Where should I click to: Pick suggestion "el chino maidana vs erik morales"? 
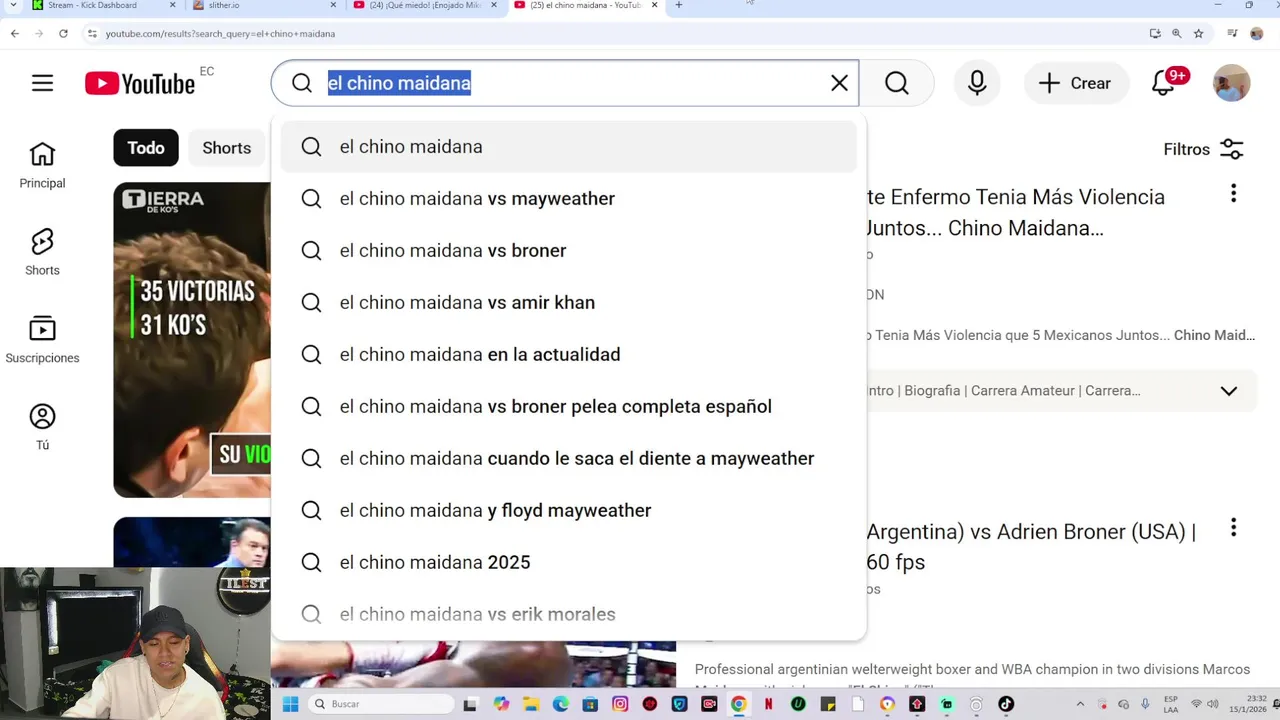568,614
